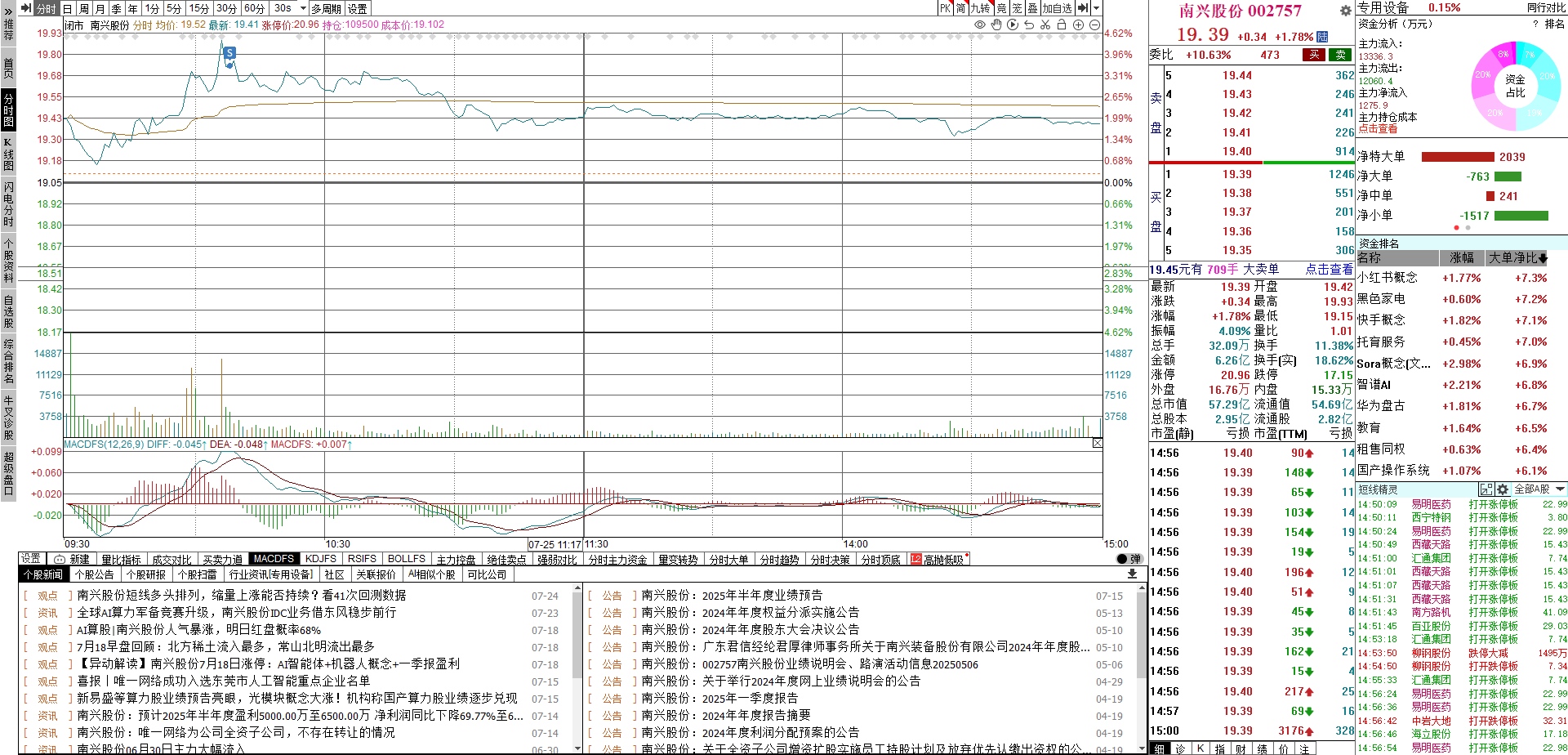This screenshot has width=1568, height=755.
Task: Close the MACDFS indicator panel with X
Action: pos(1097,443)
